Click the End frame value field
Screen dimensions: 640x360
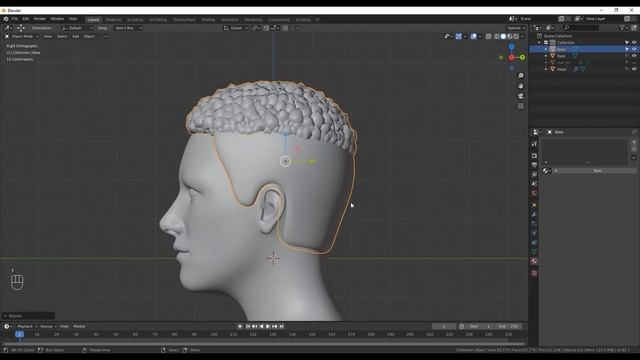pyautogui.click(x=509, y=327)
